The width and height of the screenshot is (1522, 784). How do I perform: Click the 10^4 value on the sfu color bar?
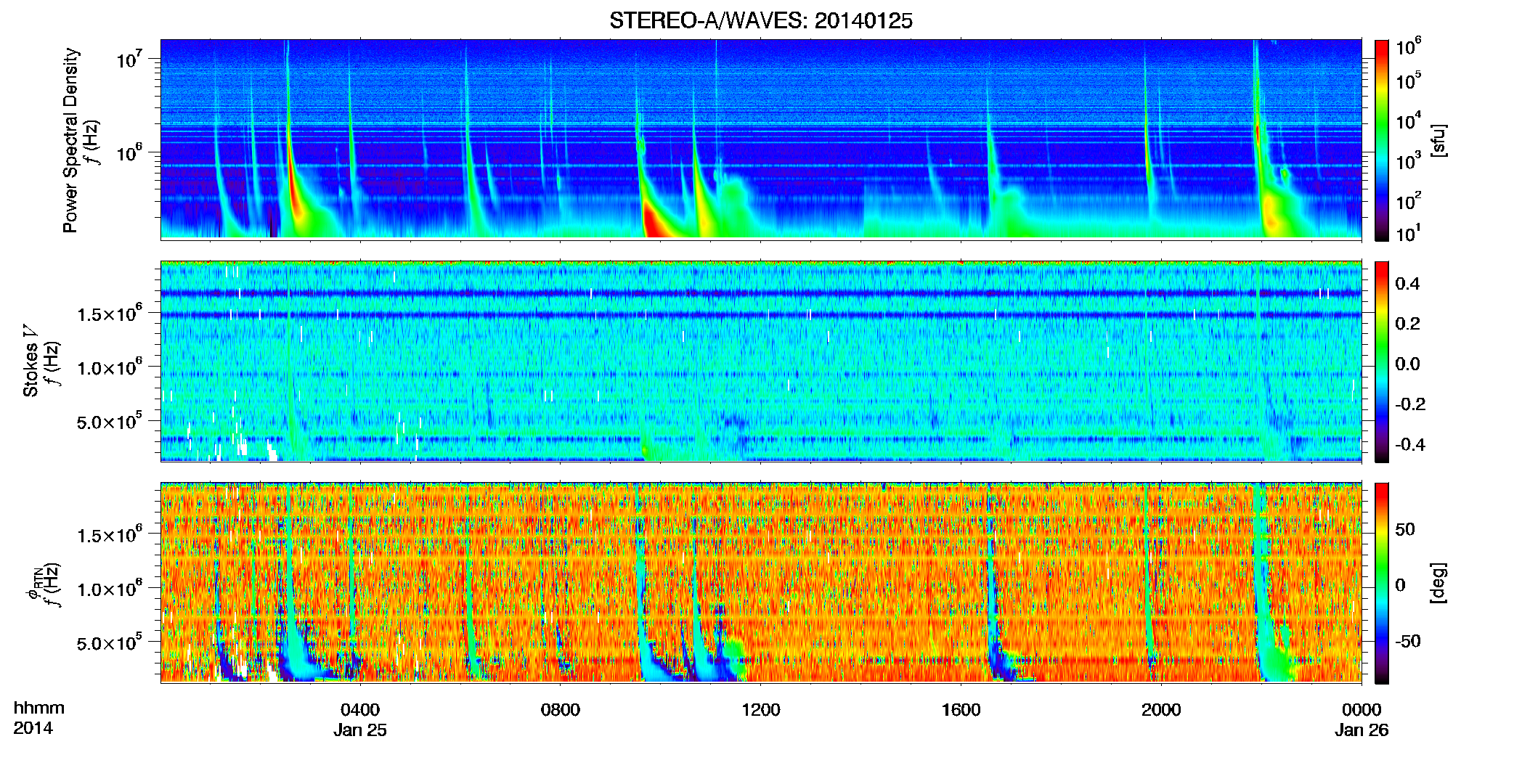tap(1409, 122)
